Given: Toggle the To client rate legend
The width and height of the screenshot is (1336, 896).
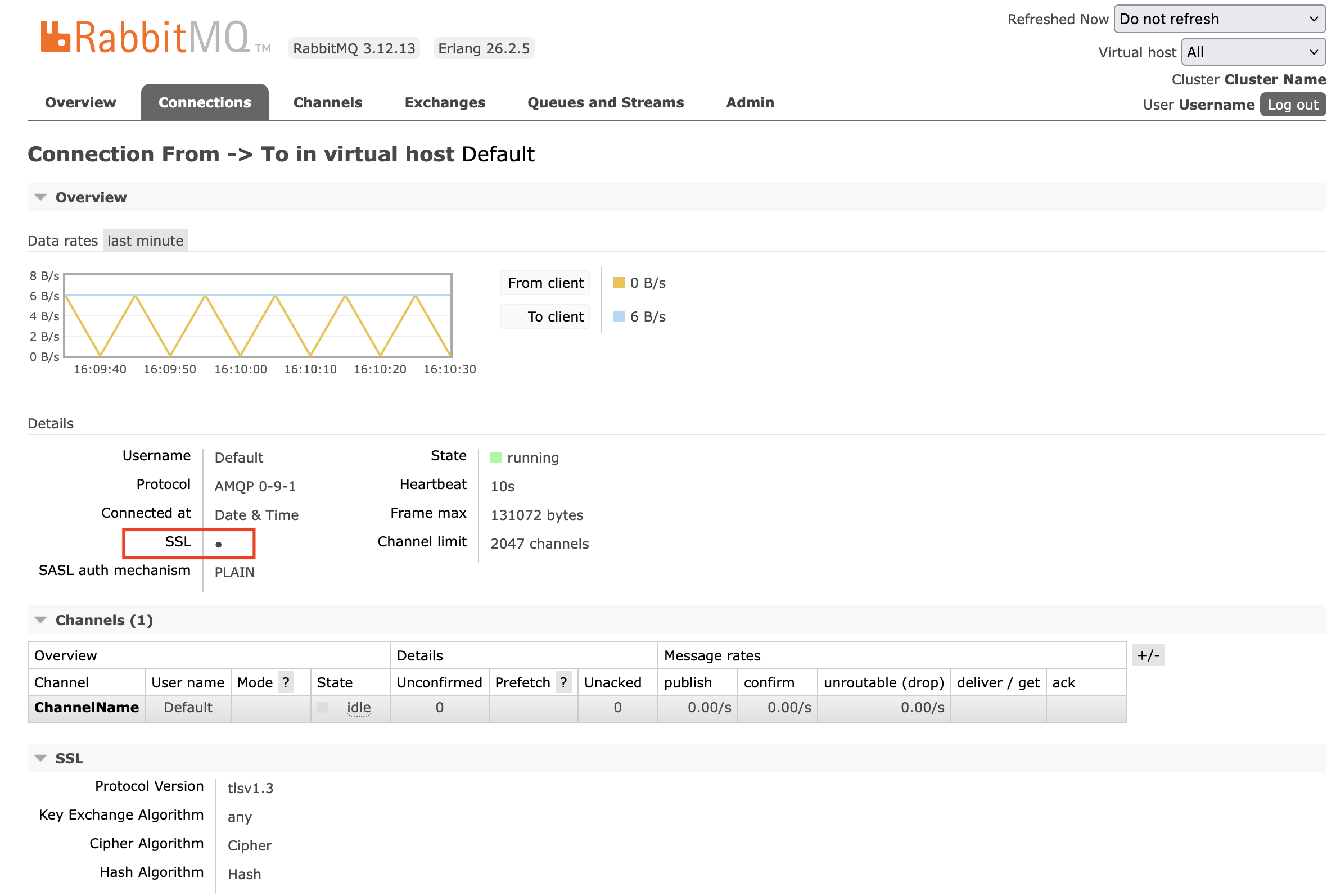Looking at the screenshot, I should 544,316.
